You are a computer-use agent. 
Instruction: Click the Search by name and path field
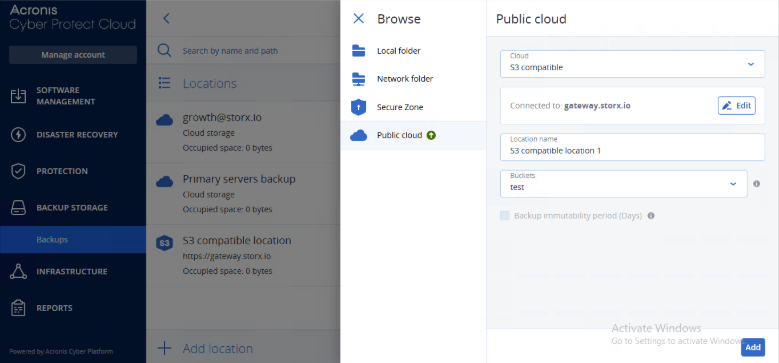pos(230,51)
